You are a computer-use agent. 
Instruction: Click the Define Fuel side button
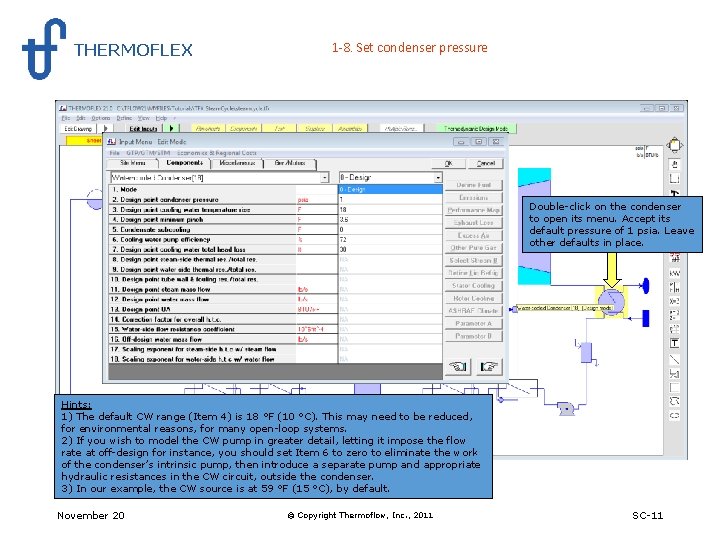pos(473,185)
